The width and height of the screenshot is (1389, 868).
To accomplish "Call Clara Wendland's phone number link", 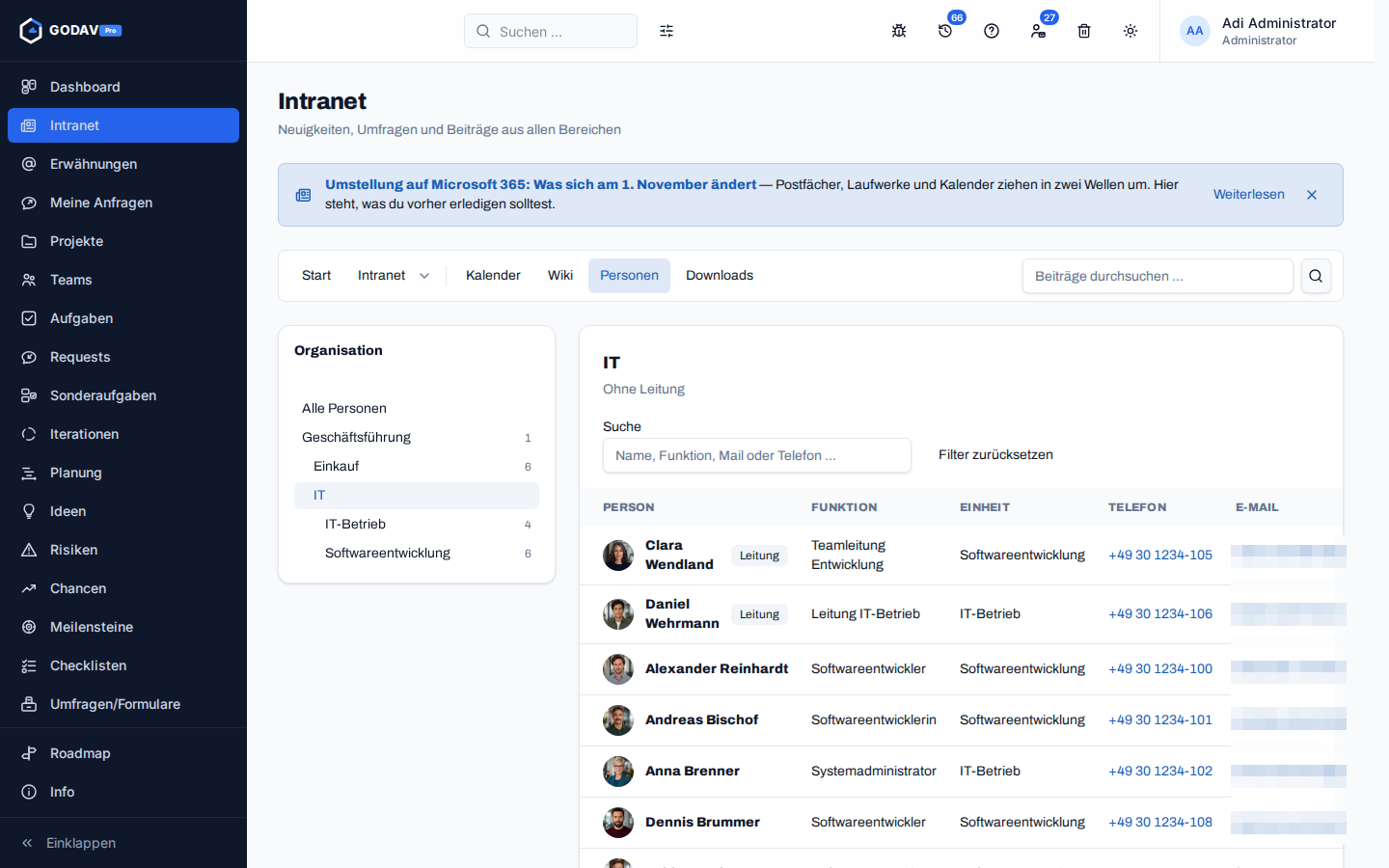I will point(1160,556).
